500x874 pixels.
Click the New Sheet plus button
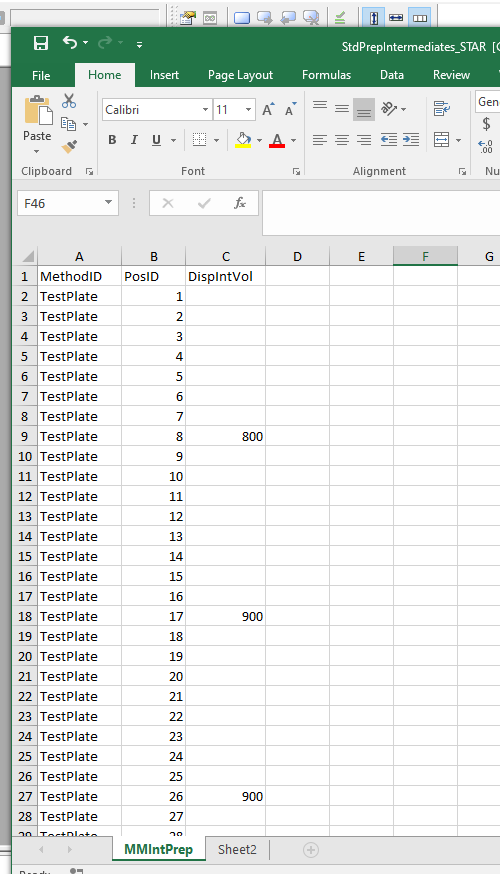tap(311, 850)
